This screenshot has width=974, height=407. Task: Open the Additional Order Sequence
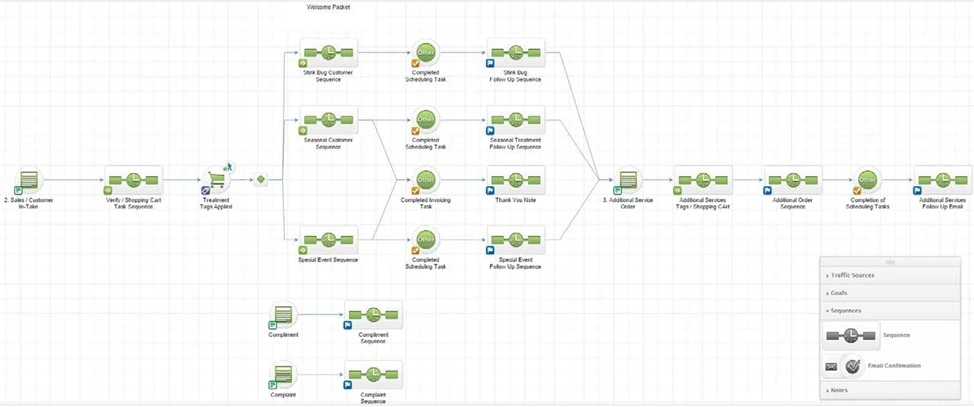793,180
